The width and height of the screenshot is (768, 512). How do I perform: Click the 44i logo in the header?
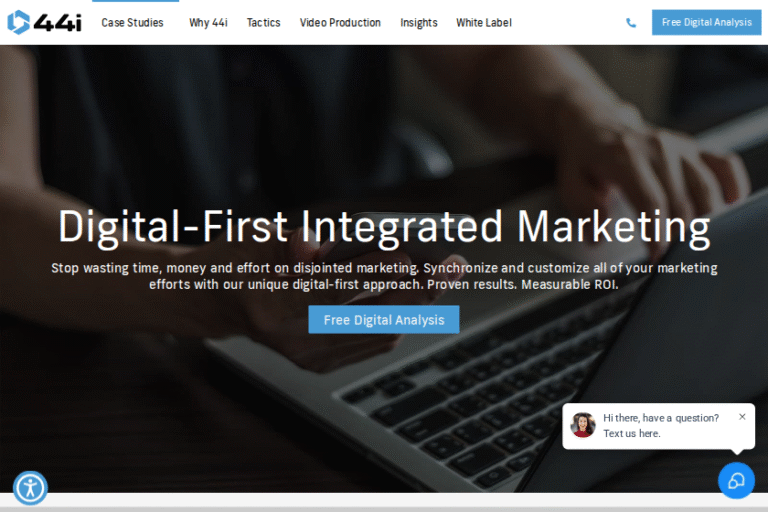tap(45, 22)
